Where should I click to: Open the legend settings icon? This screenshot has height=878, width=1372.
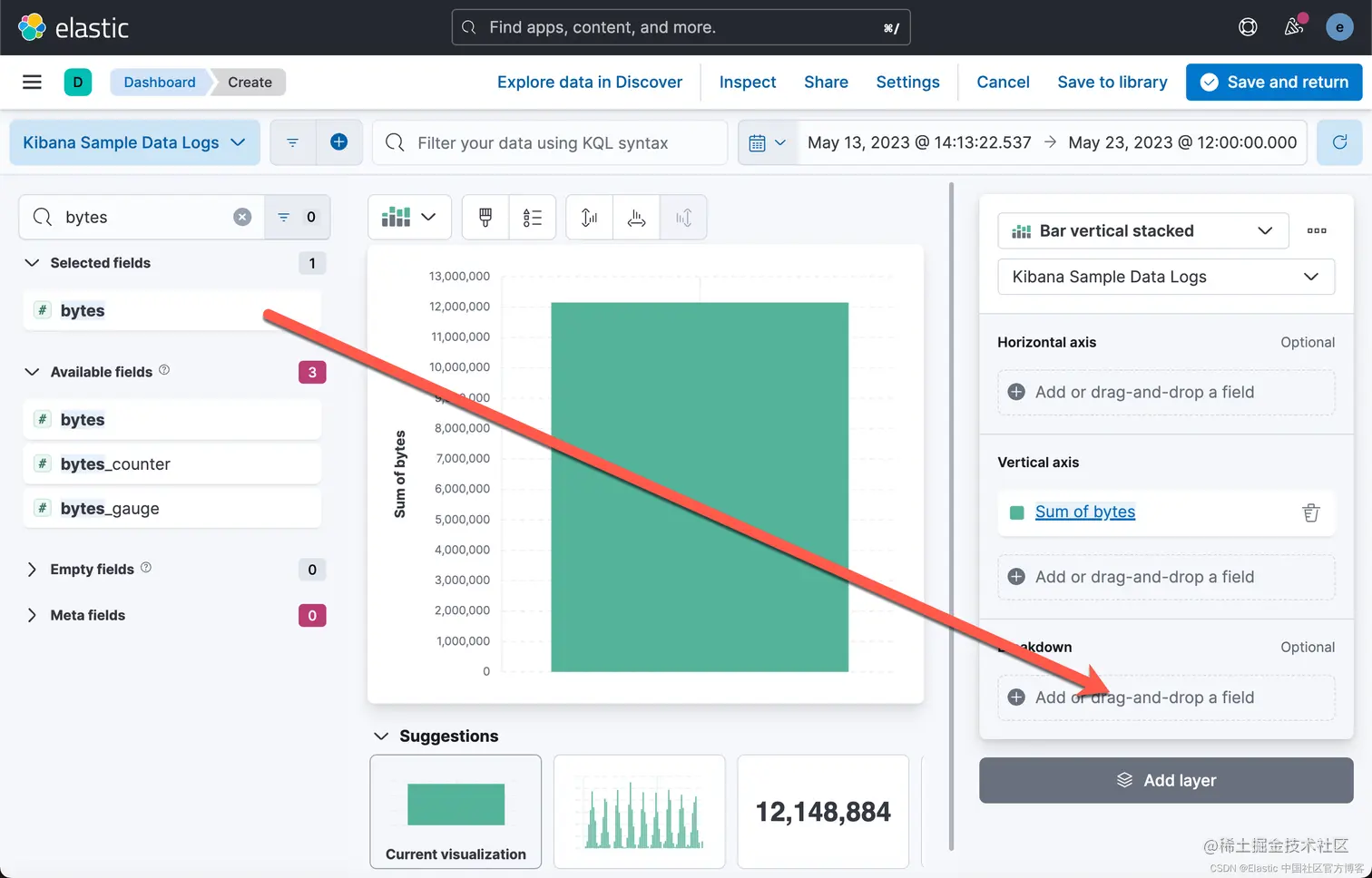click(x=533, y=218)
